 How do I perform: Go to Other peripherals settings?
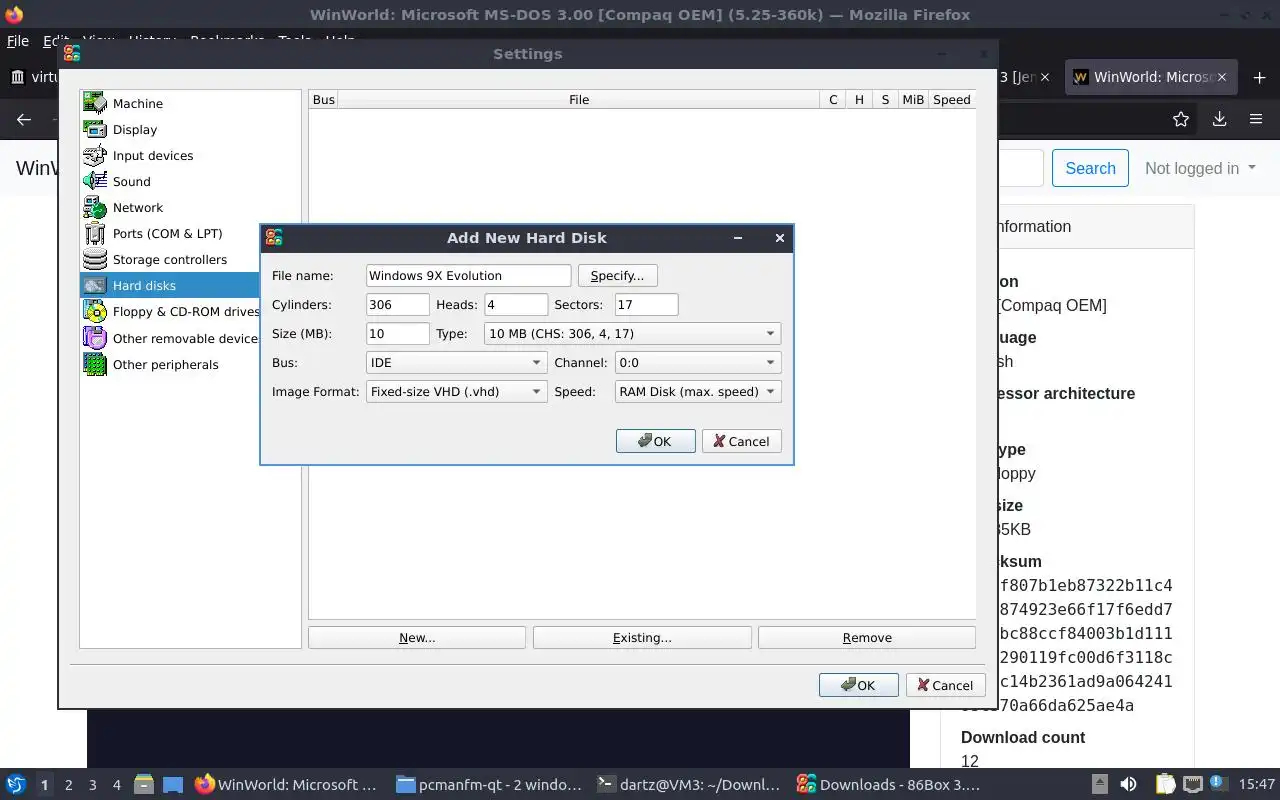pos(190,364)
